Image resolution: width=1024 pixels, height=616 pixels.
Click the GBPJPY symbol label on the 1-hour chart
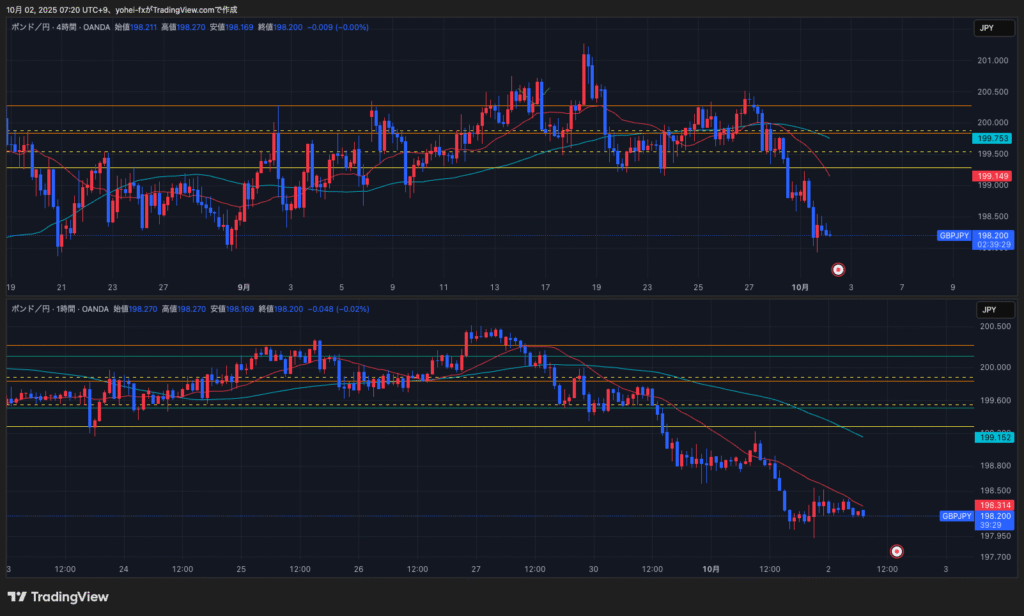tap(956, 516)
